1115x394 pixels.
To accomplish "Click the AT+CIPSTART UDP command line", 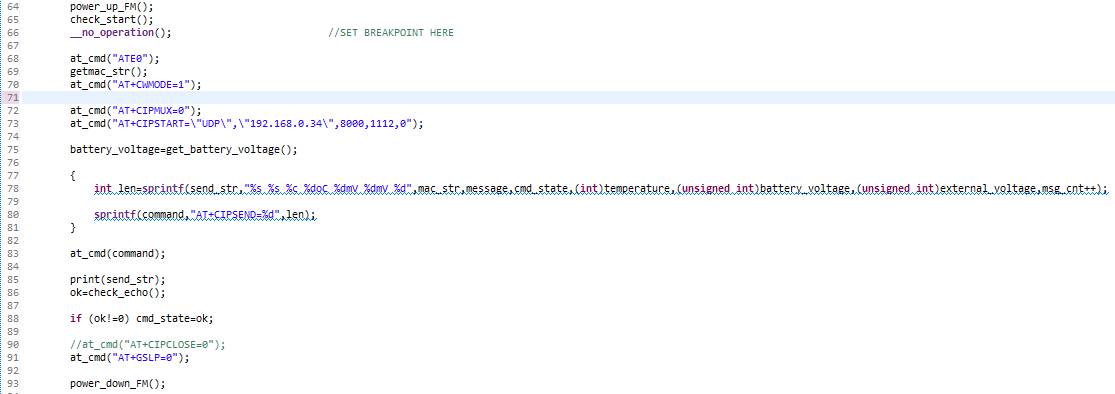I will (247, 123).
